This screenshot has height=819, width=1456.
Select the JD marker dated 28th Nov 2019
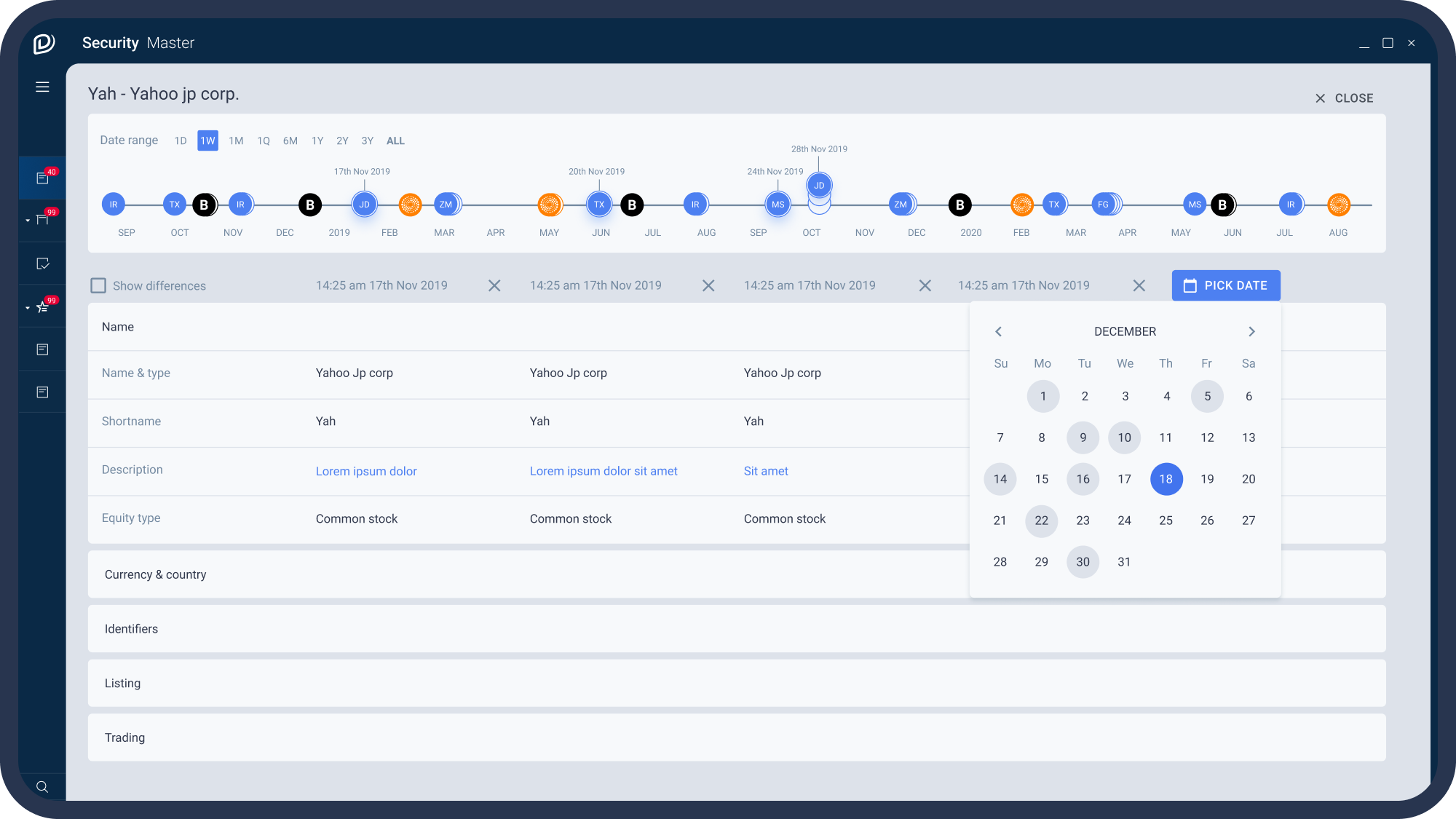(x=819, y=185)
